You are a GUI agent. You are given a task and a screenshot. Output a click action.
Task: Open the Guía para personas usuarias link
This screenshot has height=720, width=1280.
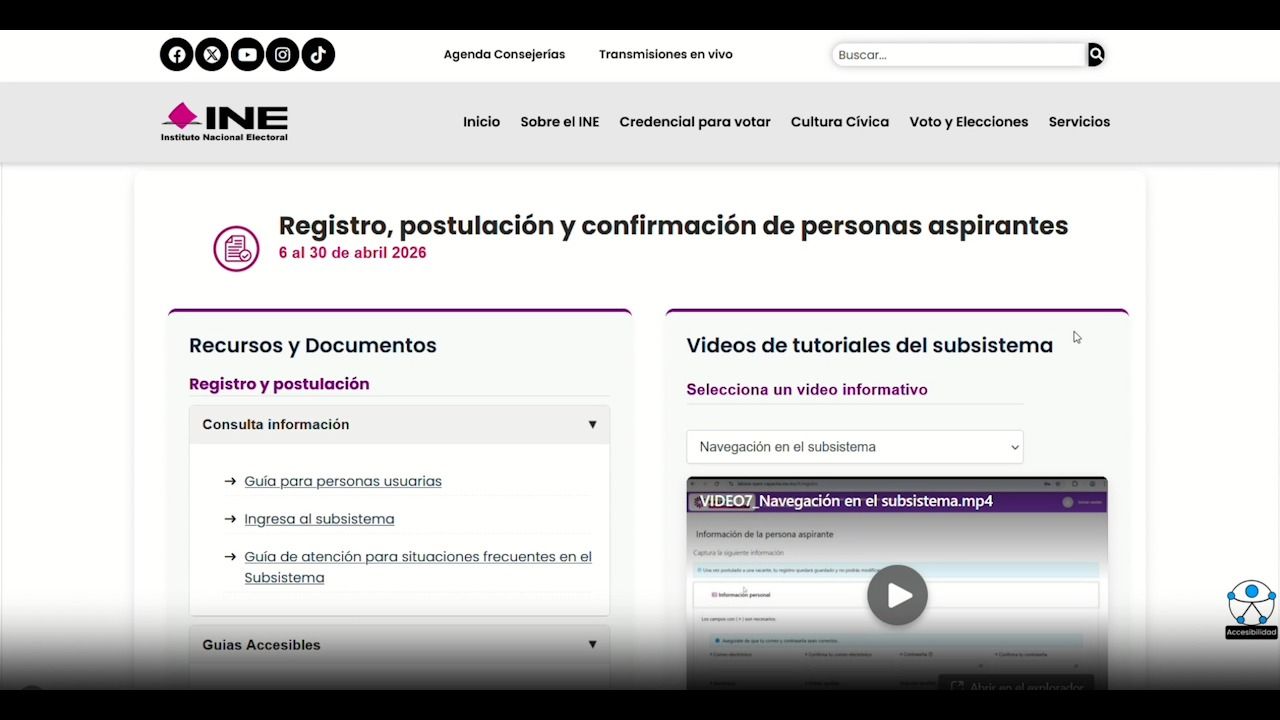pyautogui.click(x=343, y=481)
